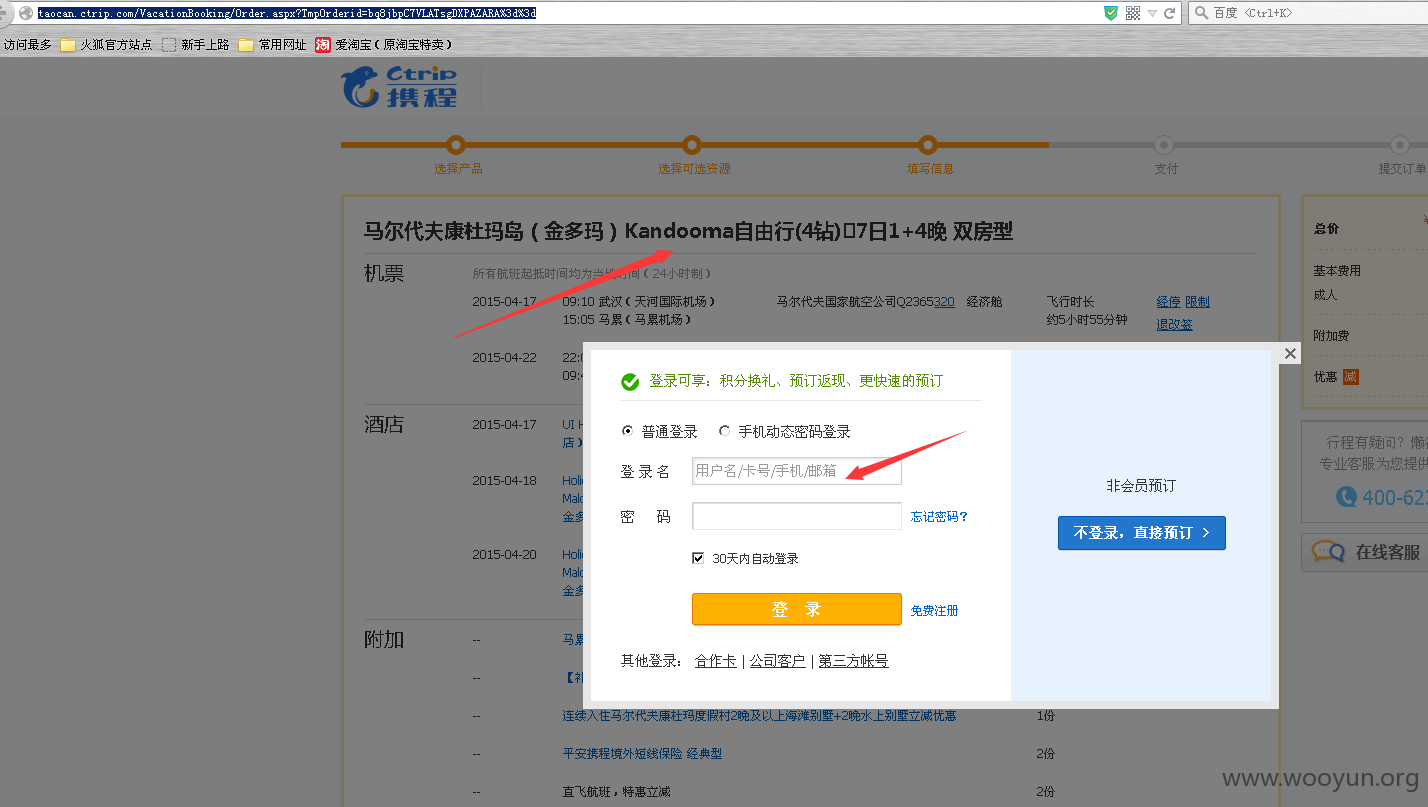Click the phone icon beside 400 number
The image size is (1428, 807).
click(x=1346, y=497)
